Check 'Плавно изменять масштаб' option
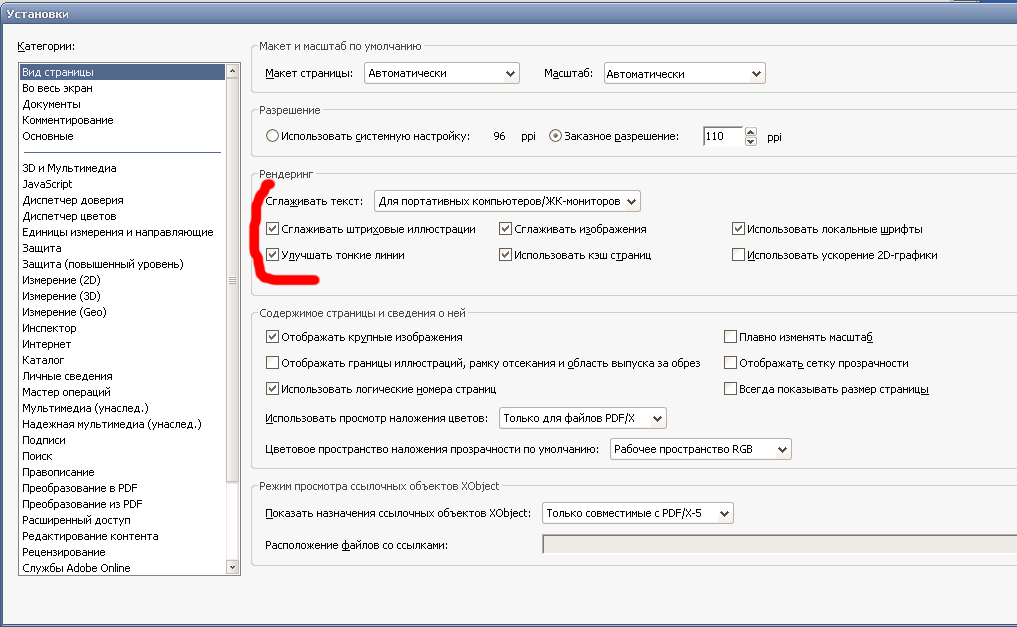This screenshot has width=1017, height=627. tap(730, 337)
